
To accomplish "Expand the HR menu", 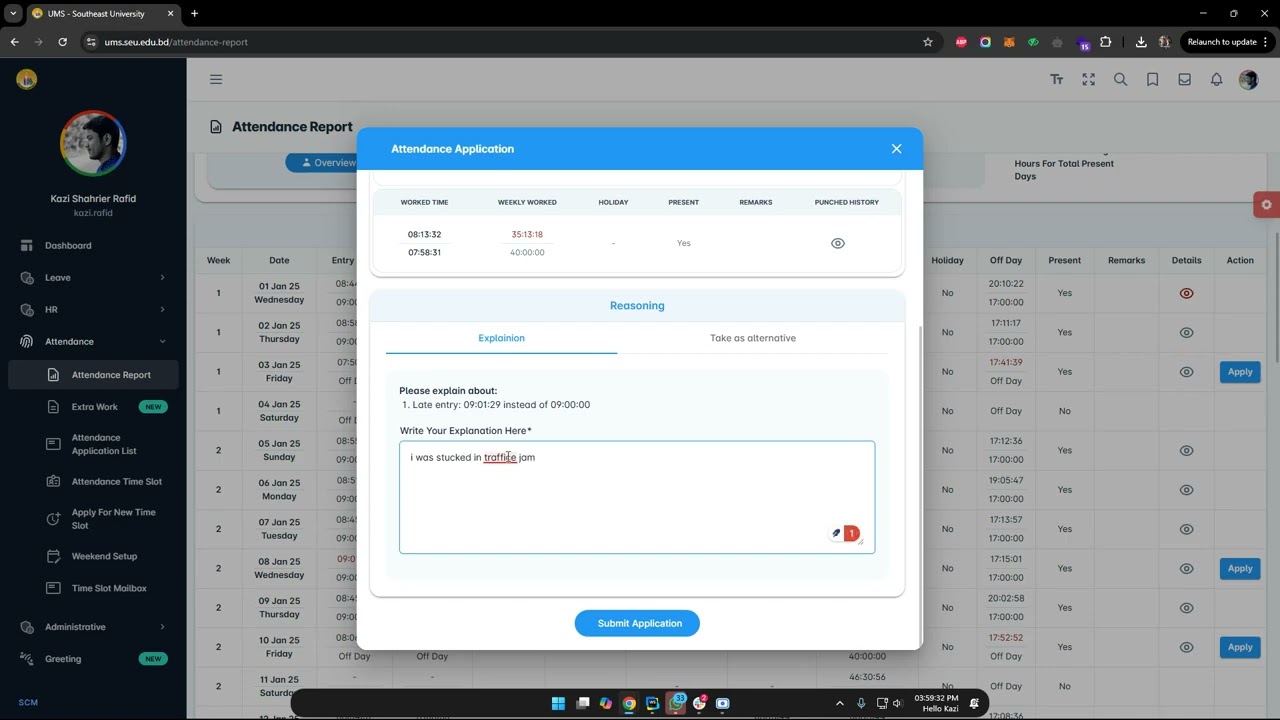I will (x=93, y=309).
